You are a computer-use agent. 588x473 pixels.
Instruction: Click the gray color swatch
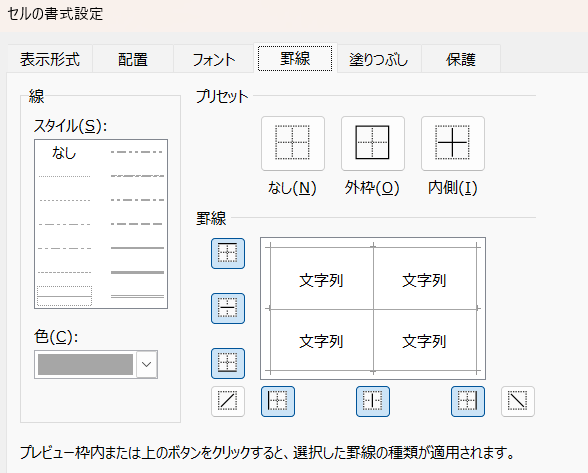(x=86, y=364)
